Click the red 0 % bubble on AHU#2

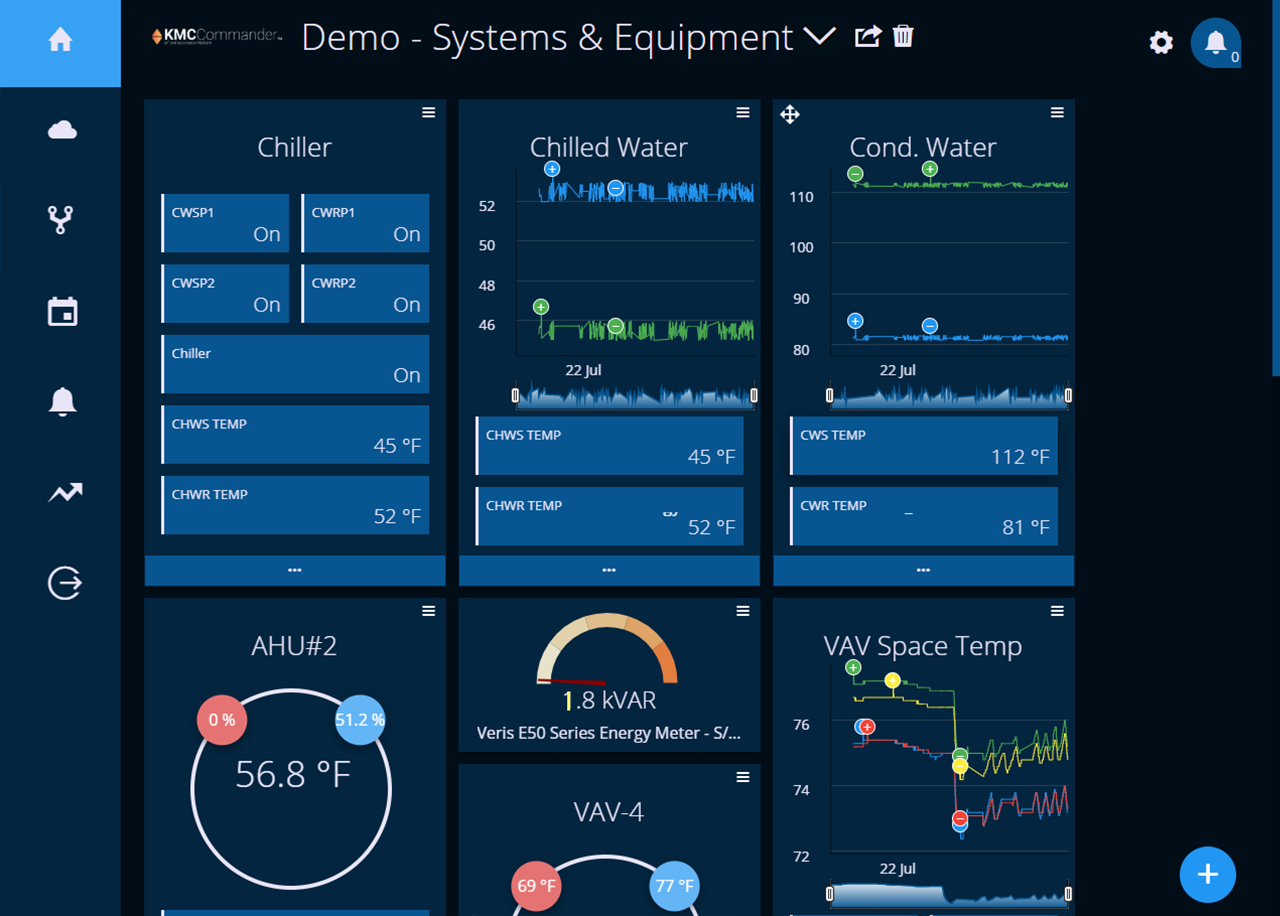tap(222, 720)
